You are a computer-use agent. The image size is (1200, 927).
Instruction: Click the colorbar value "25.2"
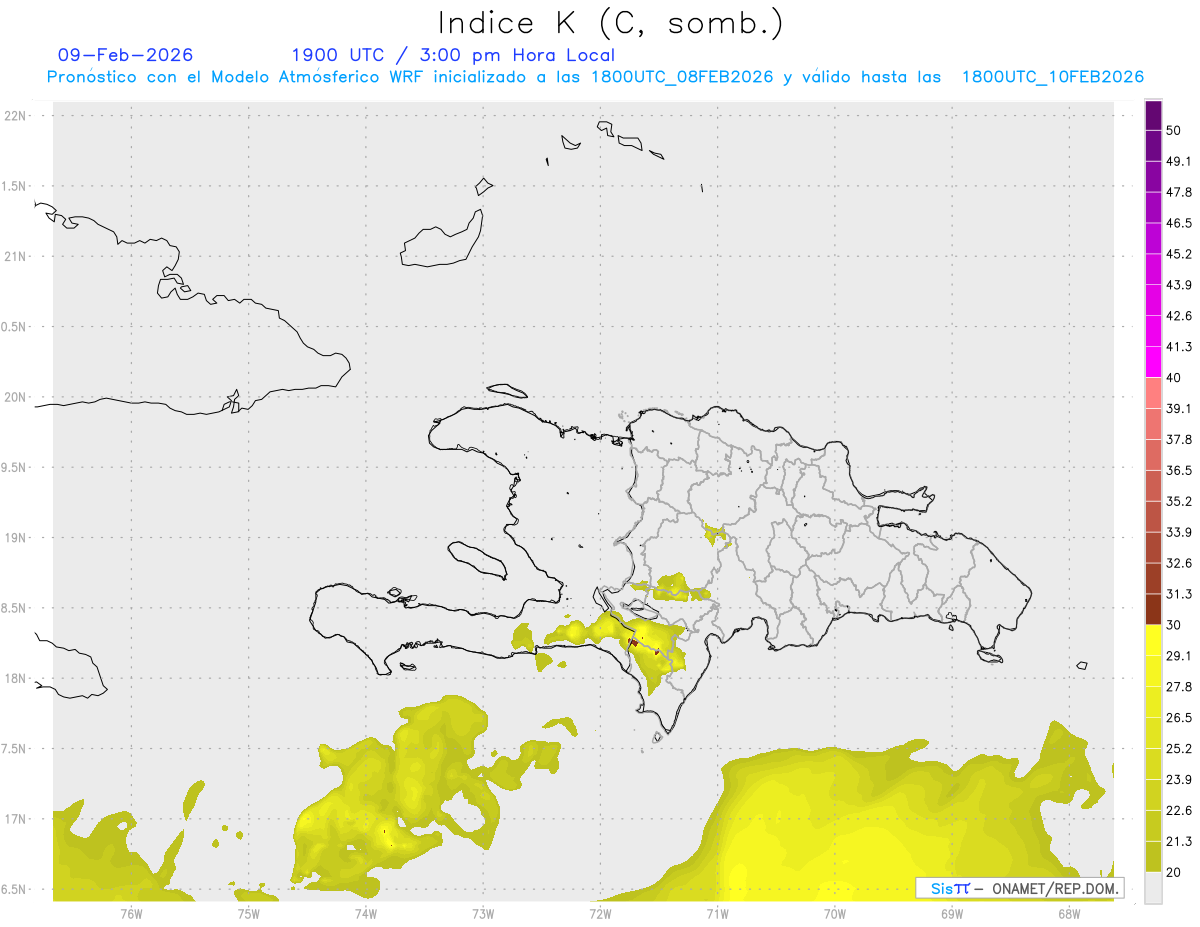point(1179,749)
